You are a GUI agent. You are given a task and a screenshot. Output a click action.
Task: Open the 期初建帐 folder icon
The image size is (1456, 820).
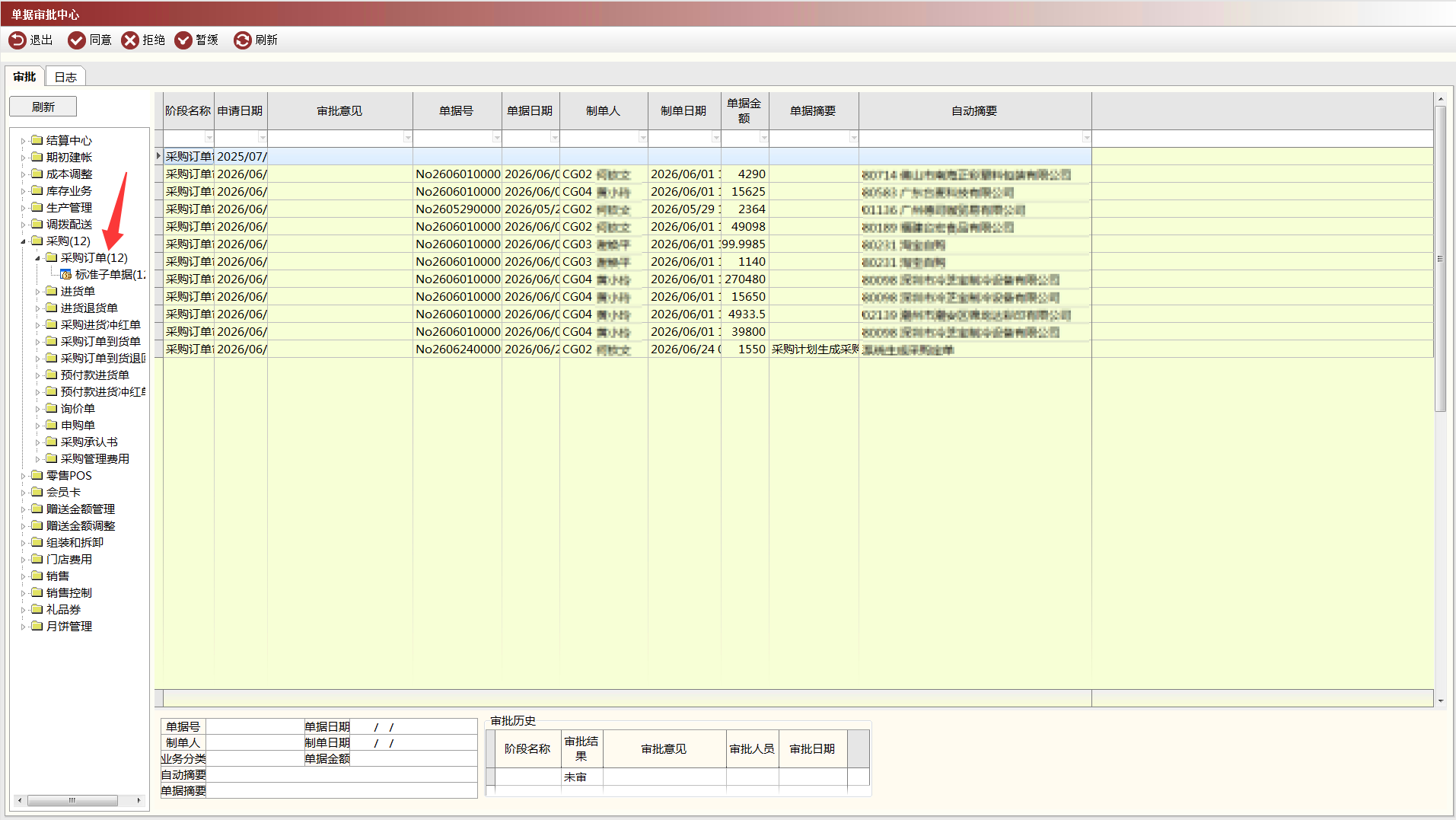37,157
